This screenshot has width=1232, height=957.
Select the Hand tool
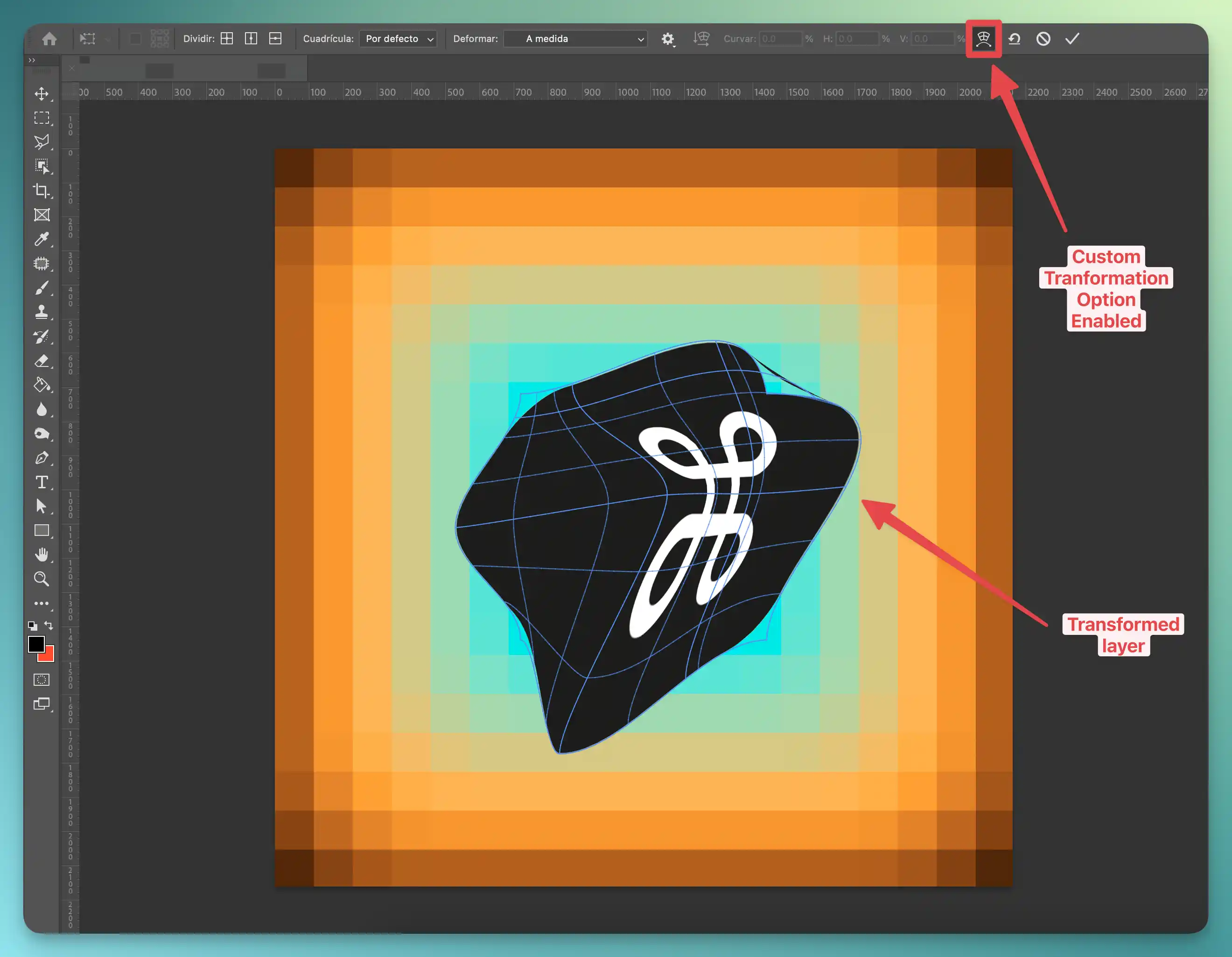(42, 555)
